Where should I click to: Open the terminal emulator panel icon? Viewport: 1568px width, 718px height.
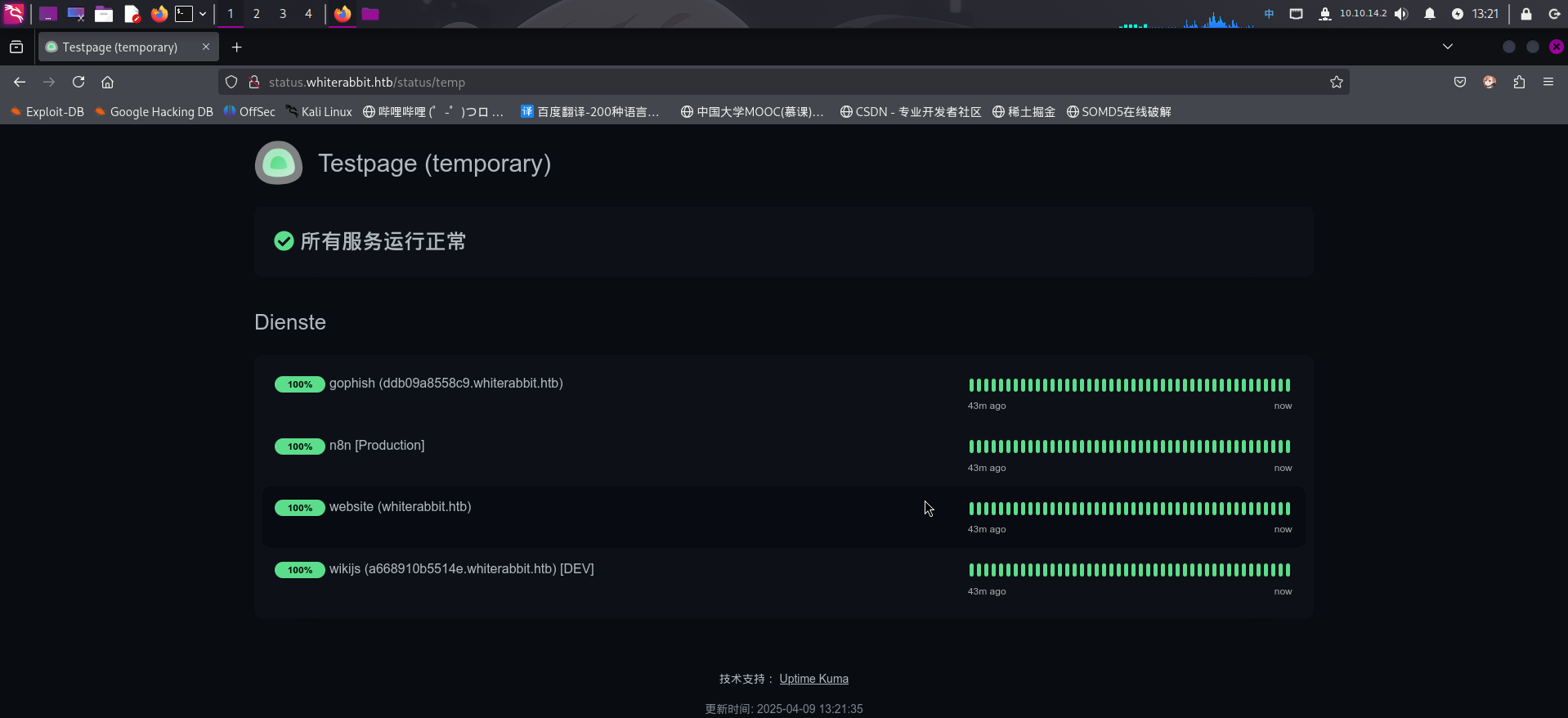click(184, 14)
